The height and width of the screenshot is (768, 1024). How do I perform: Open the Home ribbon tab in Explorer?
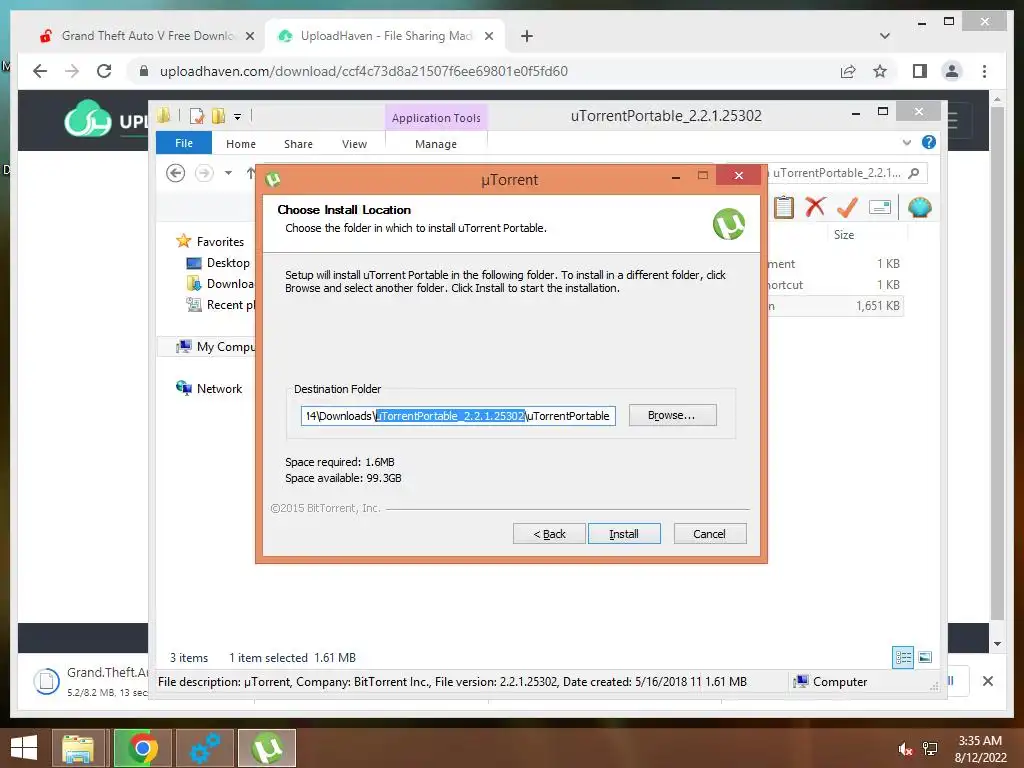coord(240,144)
